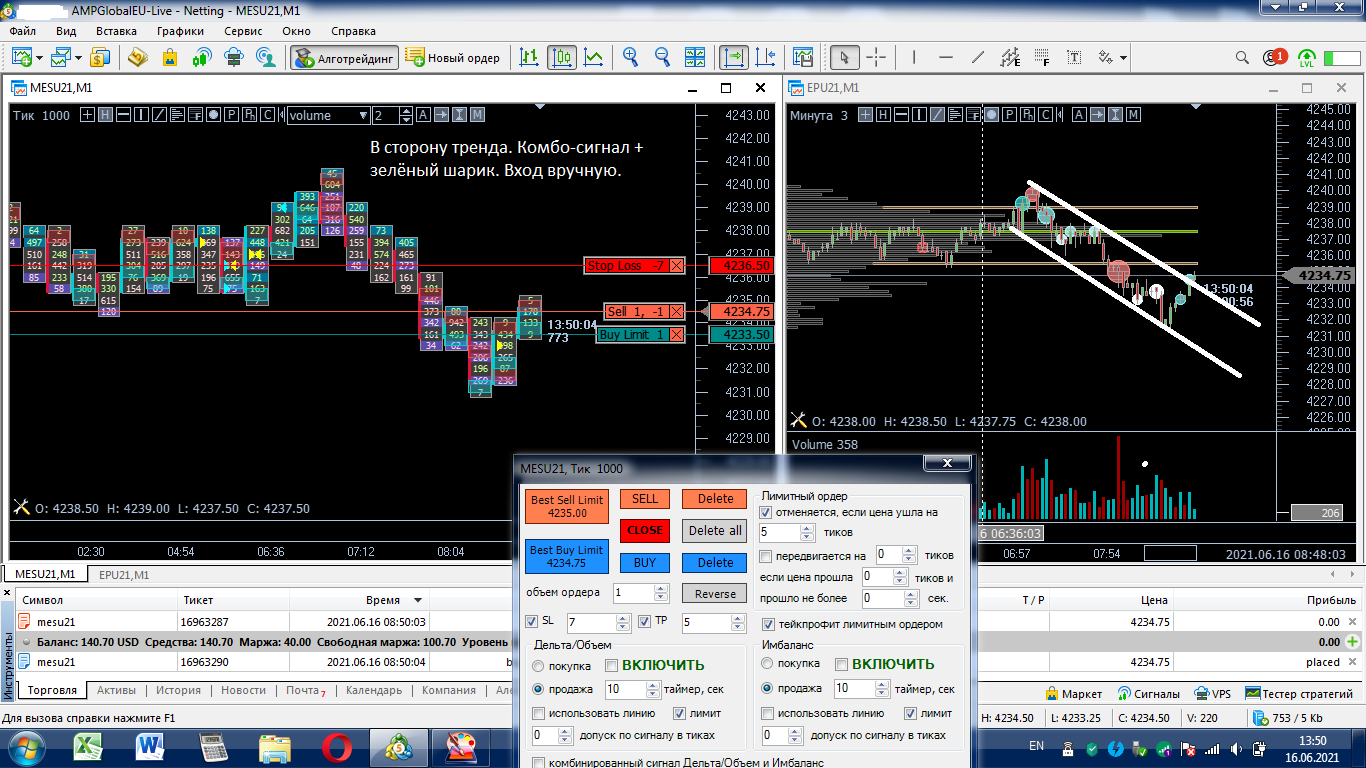The image size is (1366, 768).
Task: Click the SL value spinner arrows
Action: 624,623
